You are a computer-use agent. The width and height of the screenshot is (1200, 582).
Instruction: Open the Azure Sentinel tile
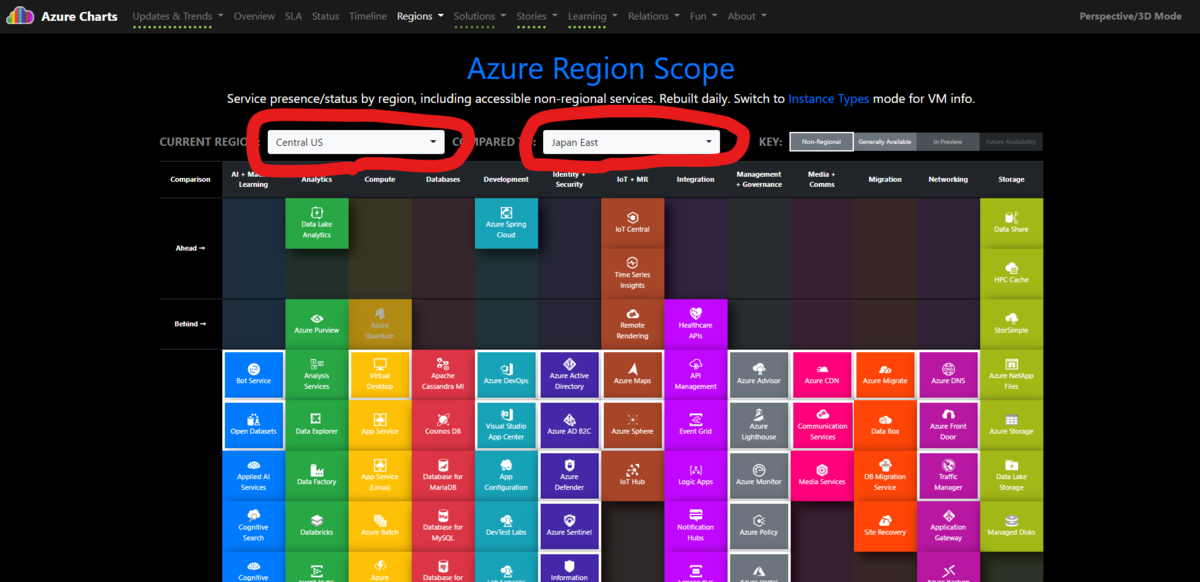(x=569, y=526)
